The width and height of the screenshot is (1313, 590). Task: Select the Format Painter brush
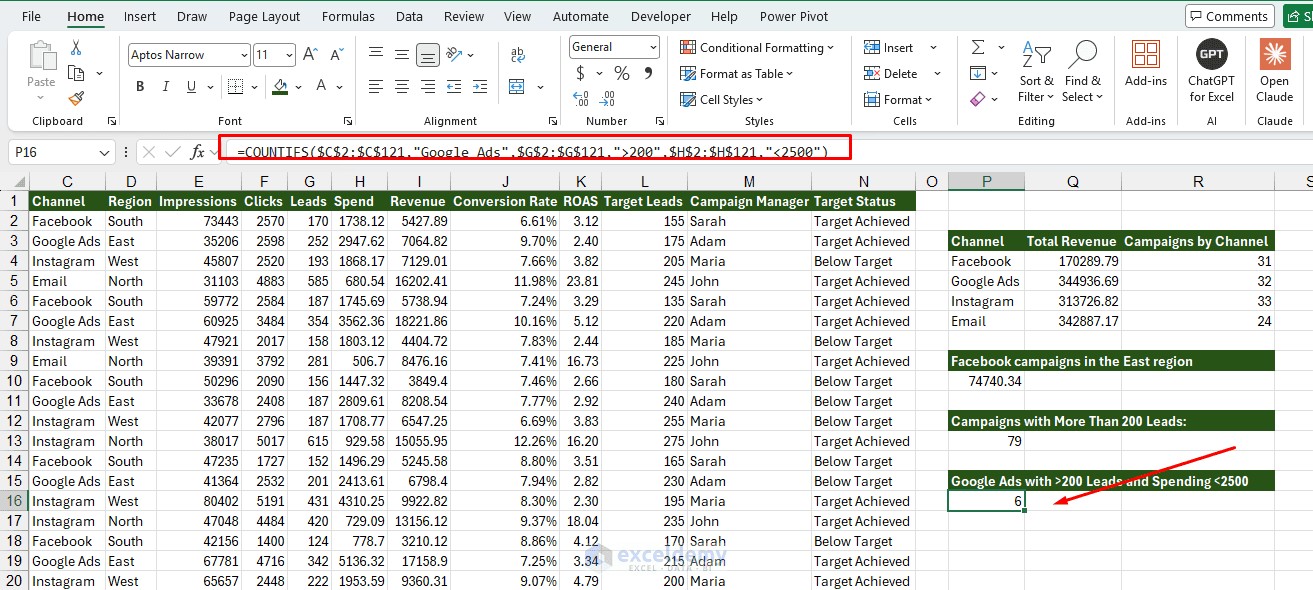[76, 98]
